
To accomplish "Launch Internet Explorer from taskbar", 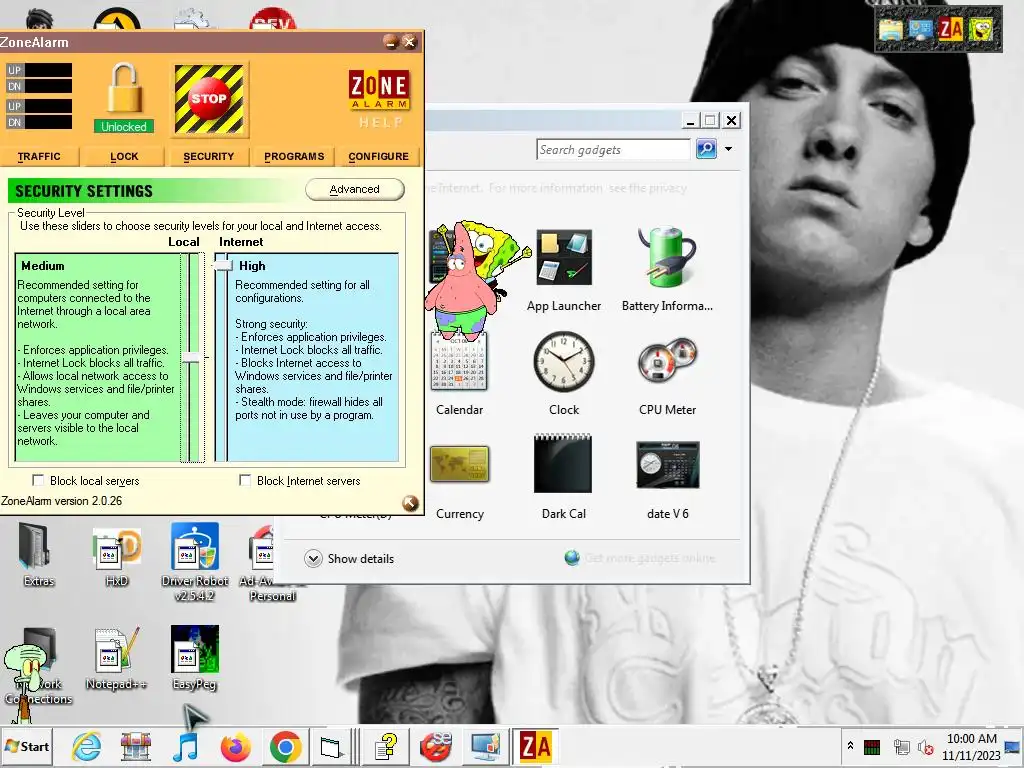I will click(86, 746).
